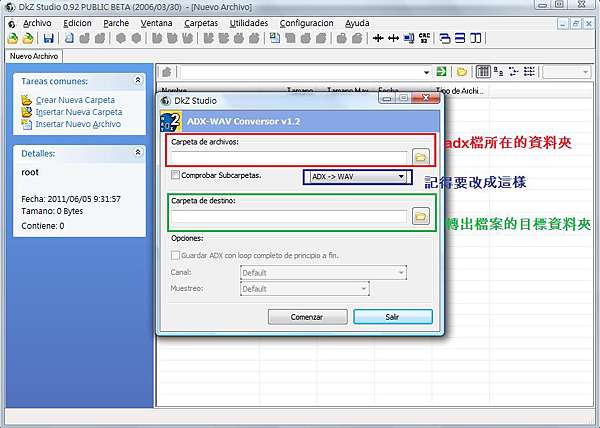Click the root folder name under Detalles
600x428 pixels.
(x=30, y=172)
